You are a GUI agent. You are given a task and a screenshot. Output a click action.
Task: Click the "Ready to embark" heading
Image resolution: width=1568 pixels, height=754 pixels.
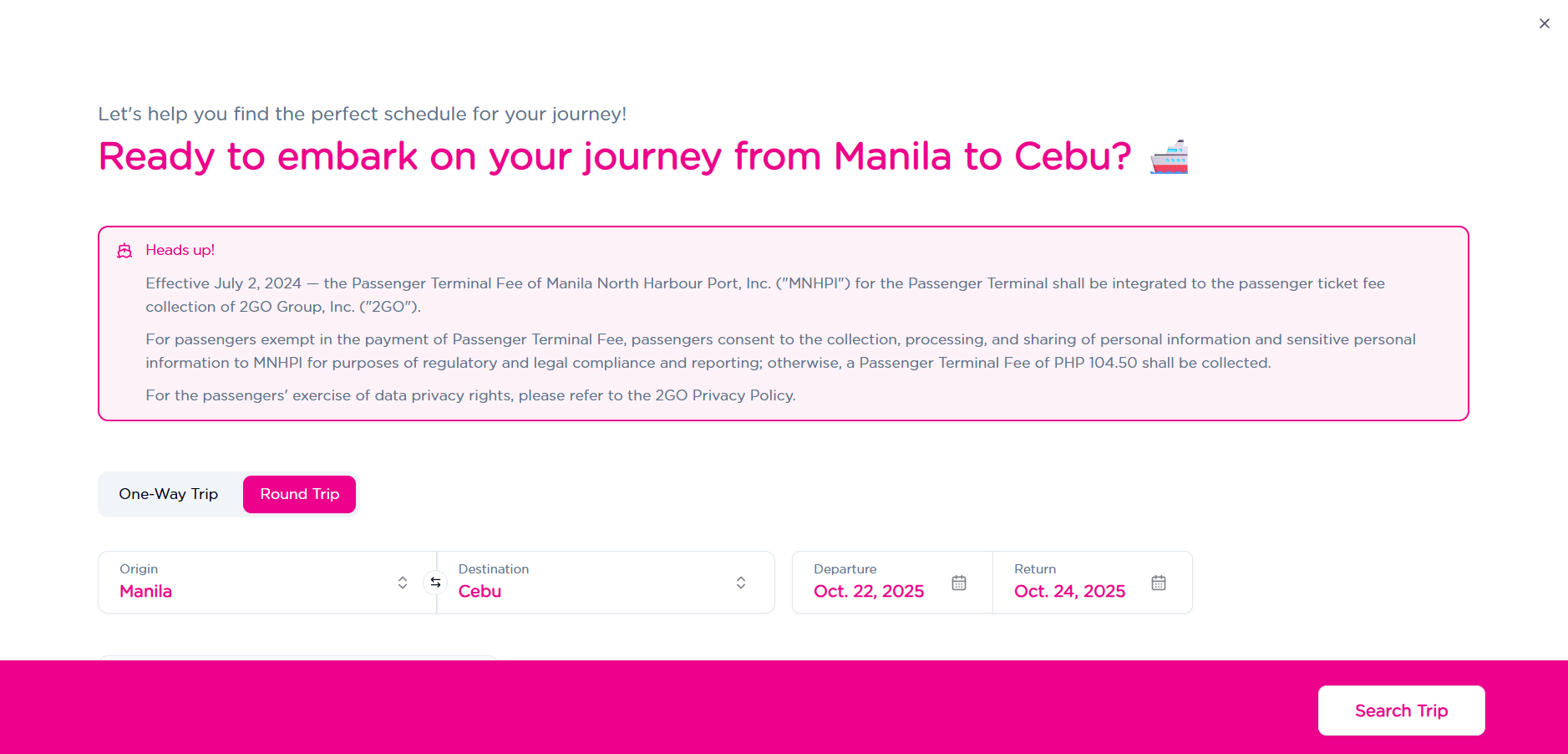[x=615, y=156]
